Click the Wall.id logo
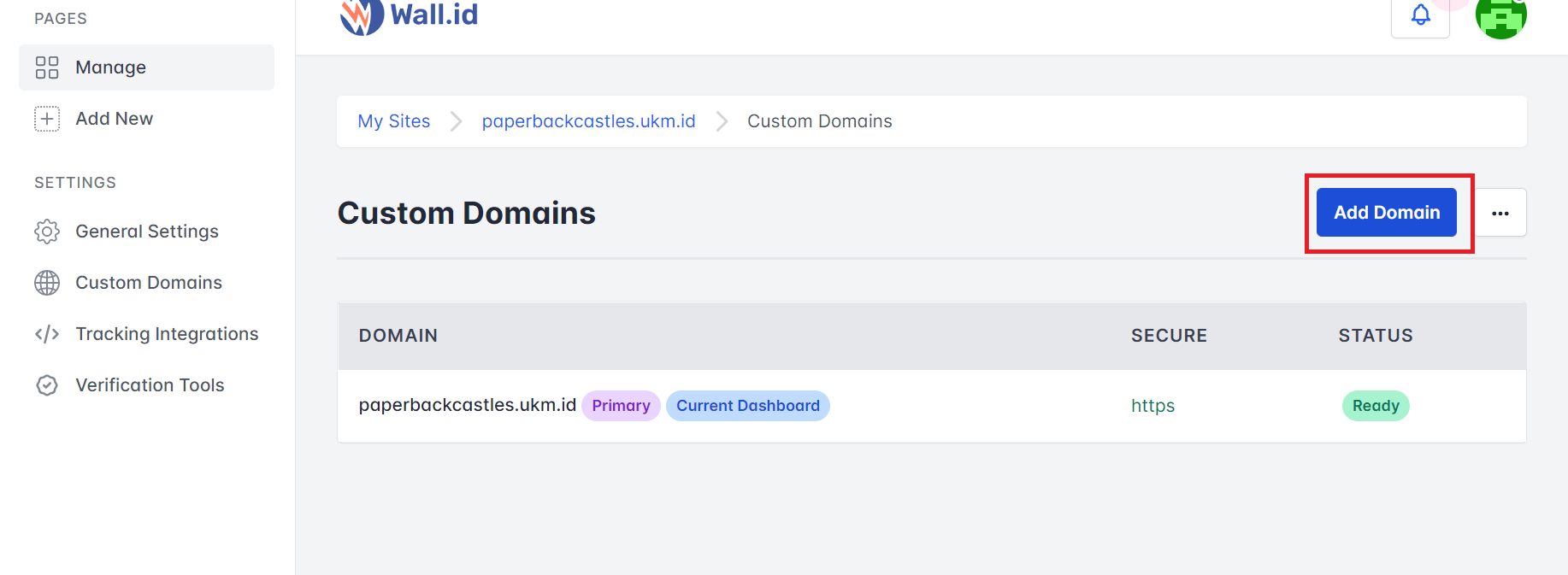The height and width of the screenshot is (575, 1568). pyautogui.click(x=410, y=15)
